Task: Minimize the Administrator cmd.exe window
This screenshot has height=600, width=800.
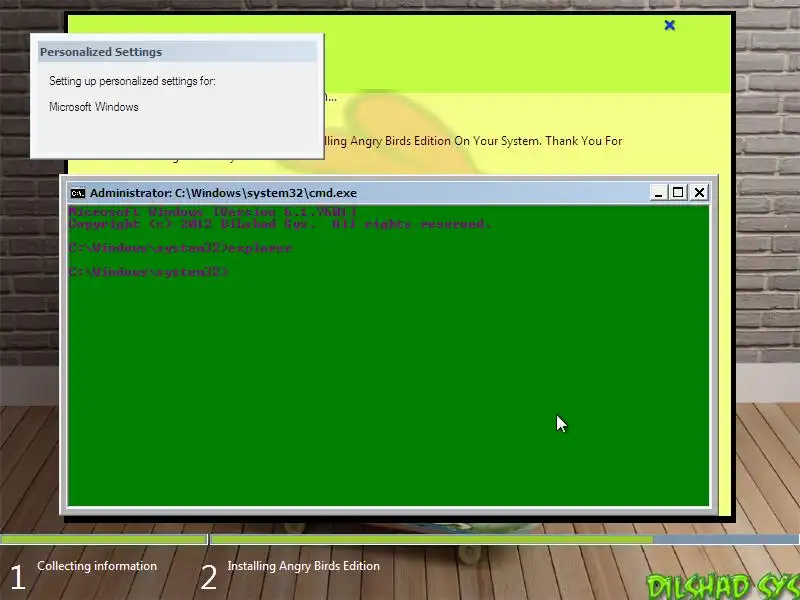Action: pyautogui.click(x=658, y=193)
